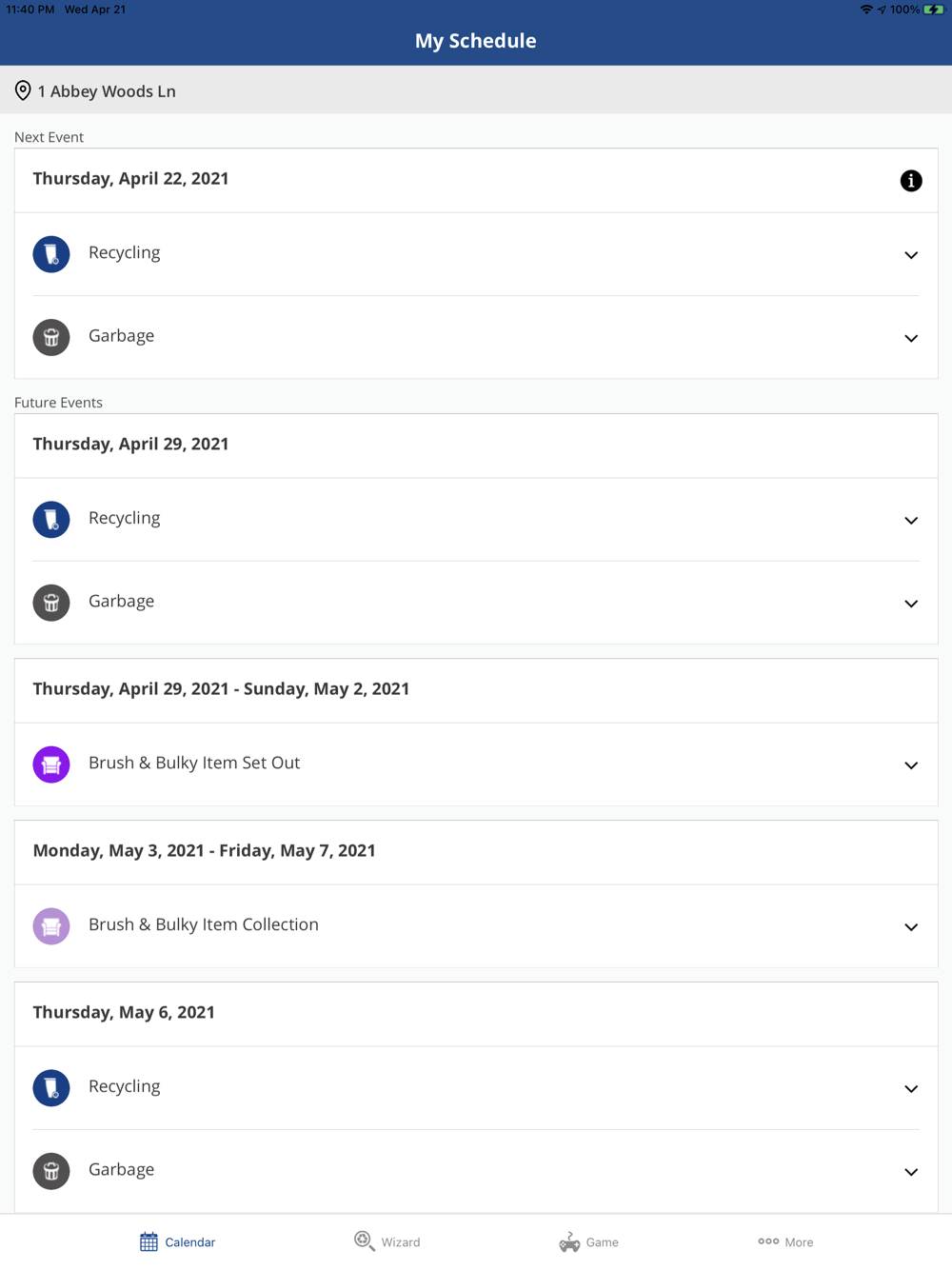Expand Brush & Bulky Item Collection chevron
The width and height of the screenshot is (952, 1270).
tap(911, 927)
